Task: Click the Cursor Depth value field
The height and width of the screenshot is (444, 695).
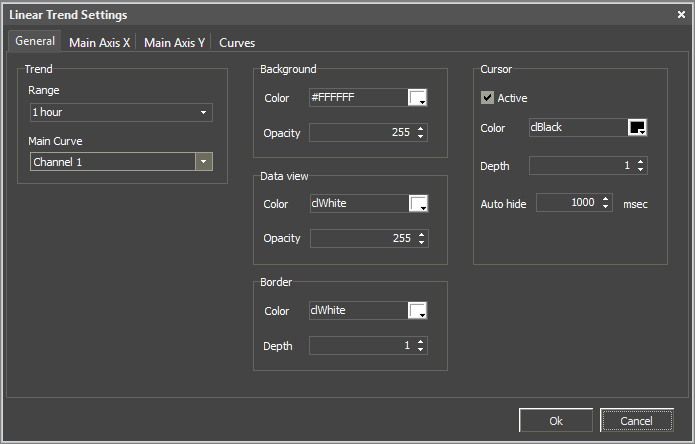Action: click(x=582, y=165)
